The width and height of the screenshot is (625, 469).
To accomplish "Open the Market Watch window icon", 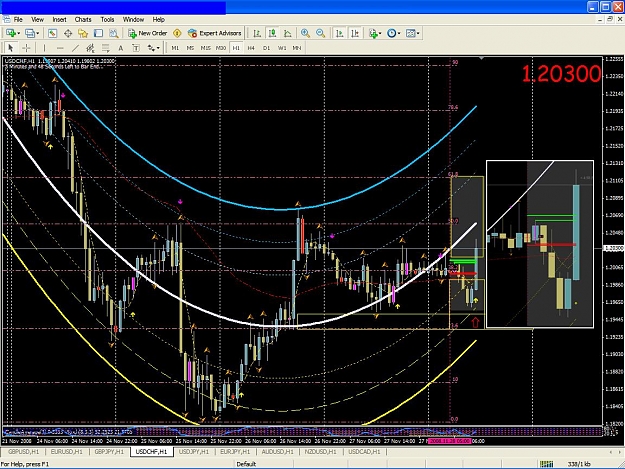I will point(52,33).
